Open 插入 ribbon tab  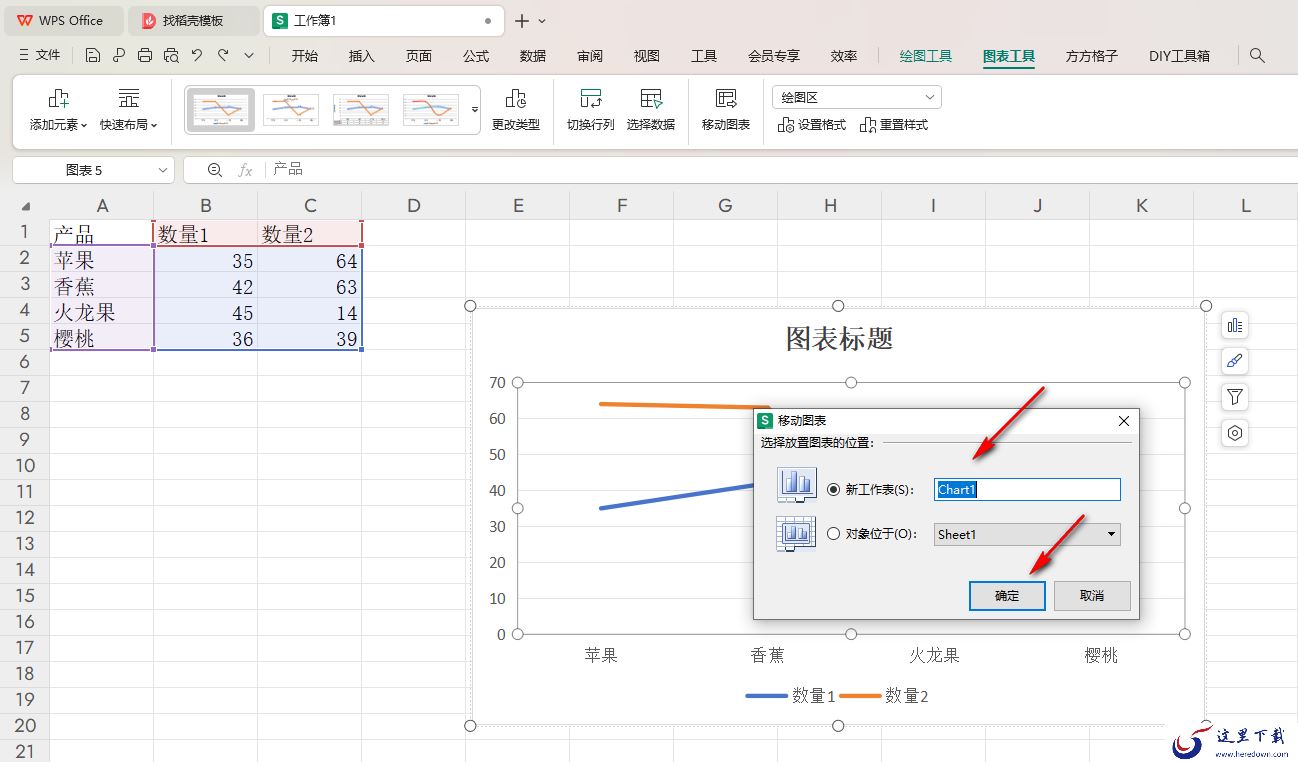click(x=361, y=56)
